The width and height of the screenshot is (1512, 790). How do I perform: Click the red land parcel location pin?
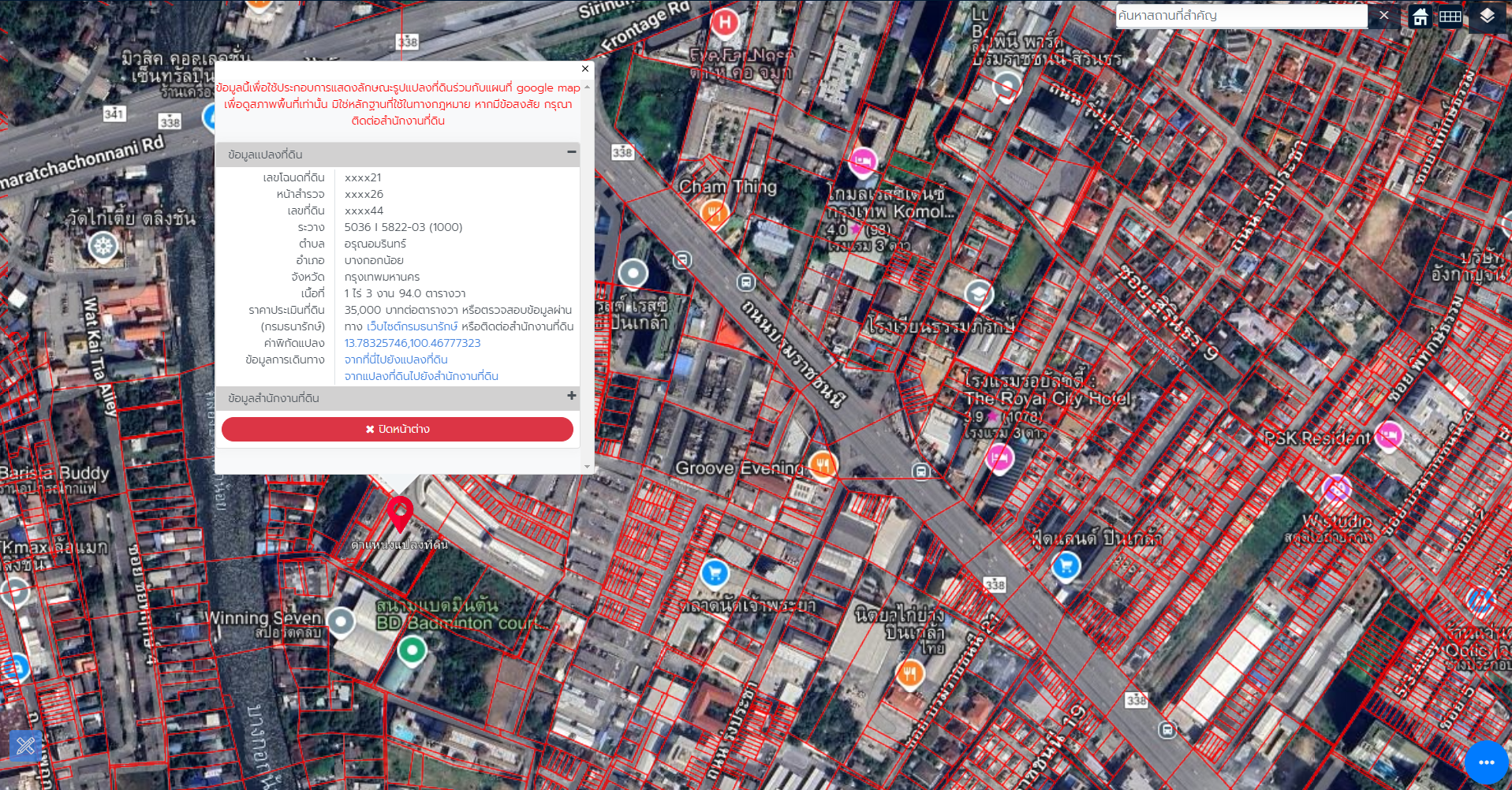tap(400, 514)
